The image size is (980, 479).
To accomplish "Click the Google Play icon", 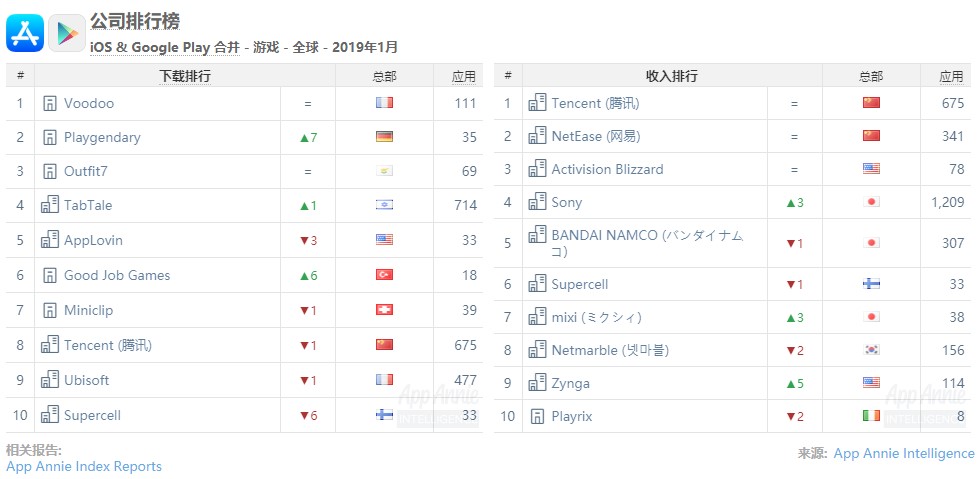I will tap(67, 32).
